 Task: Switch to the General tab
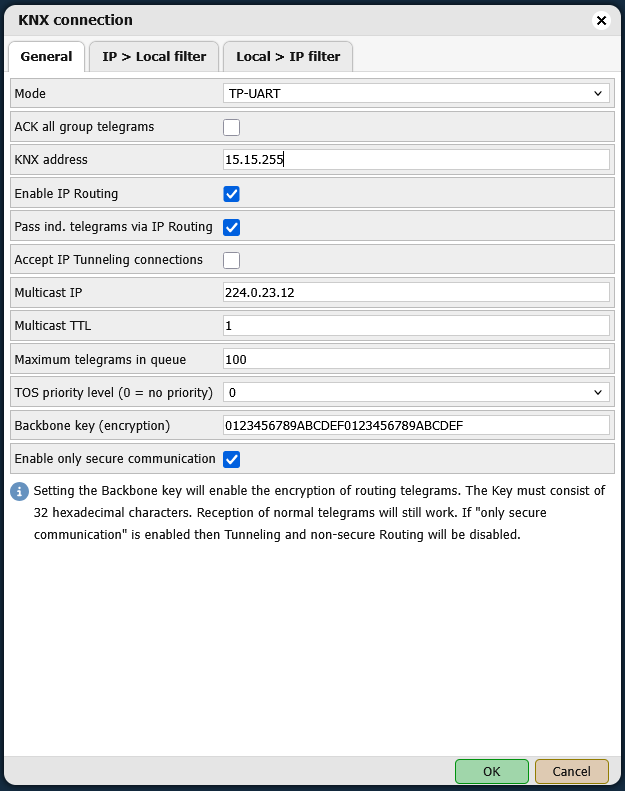46,57
